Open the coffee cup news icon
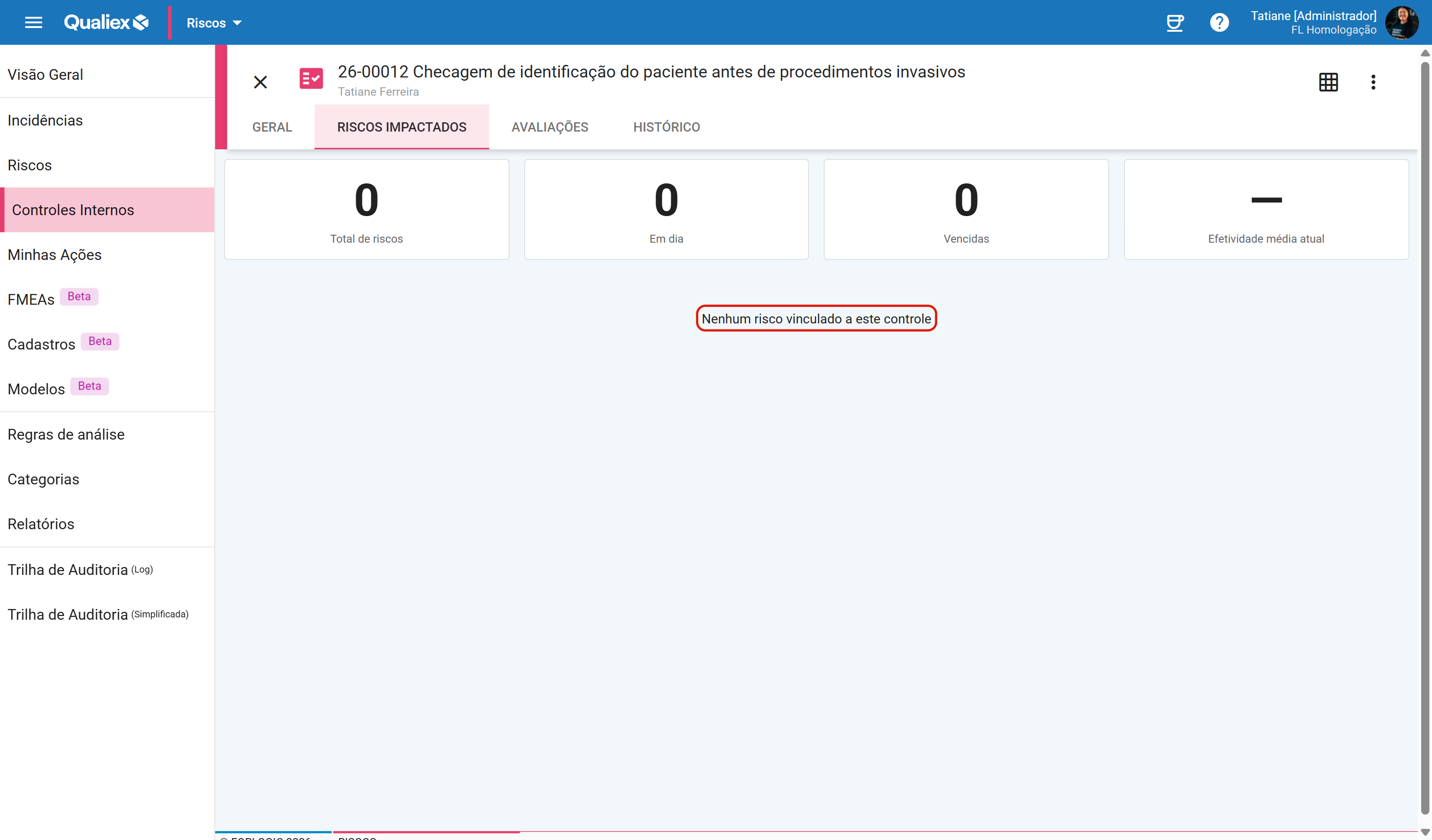This screenshot has width=1432, height=840. click(1174, 23)
